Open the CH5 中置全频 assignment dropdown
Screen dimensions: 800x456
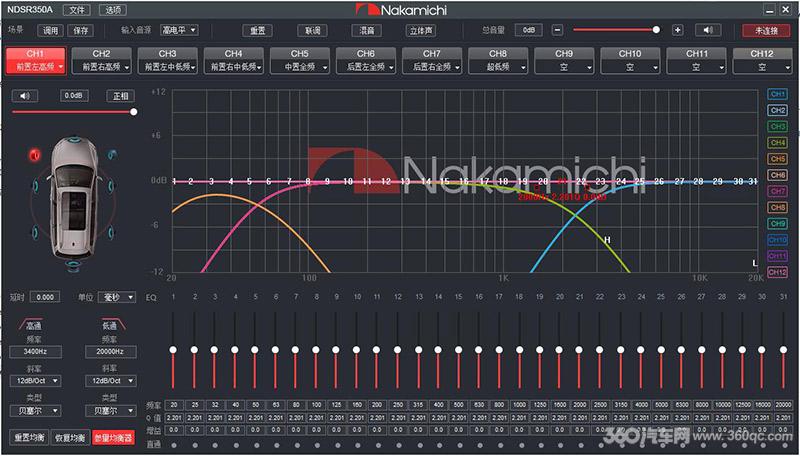tap(299, 66)
